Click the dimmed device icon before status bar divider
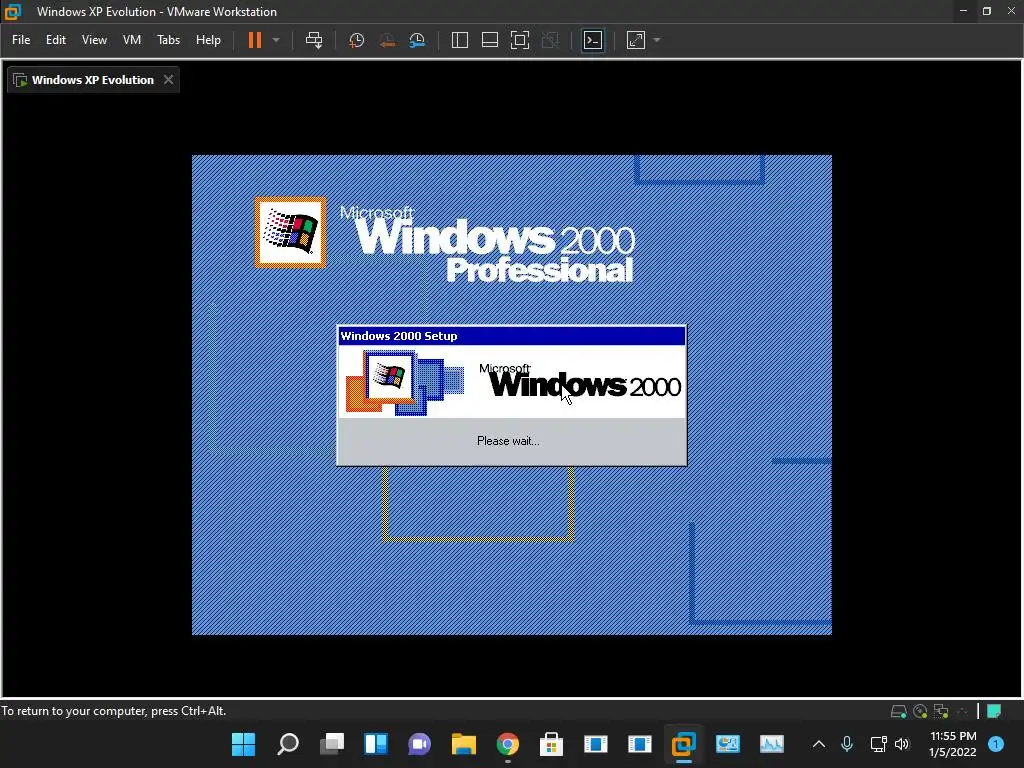 [x=962, y=711]
